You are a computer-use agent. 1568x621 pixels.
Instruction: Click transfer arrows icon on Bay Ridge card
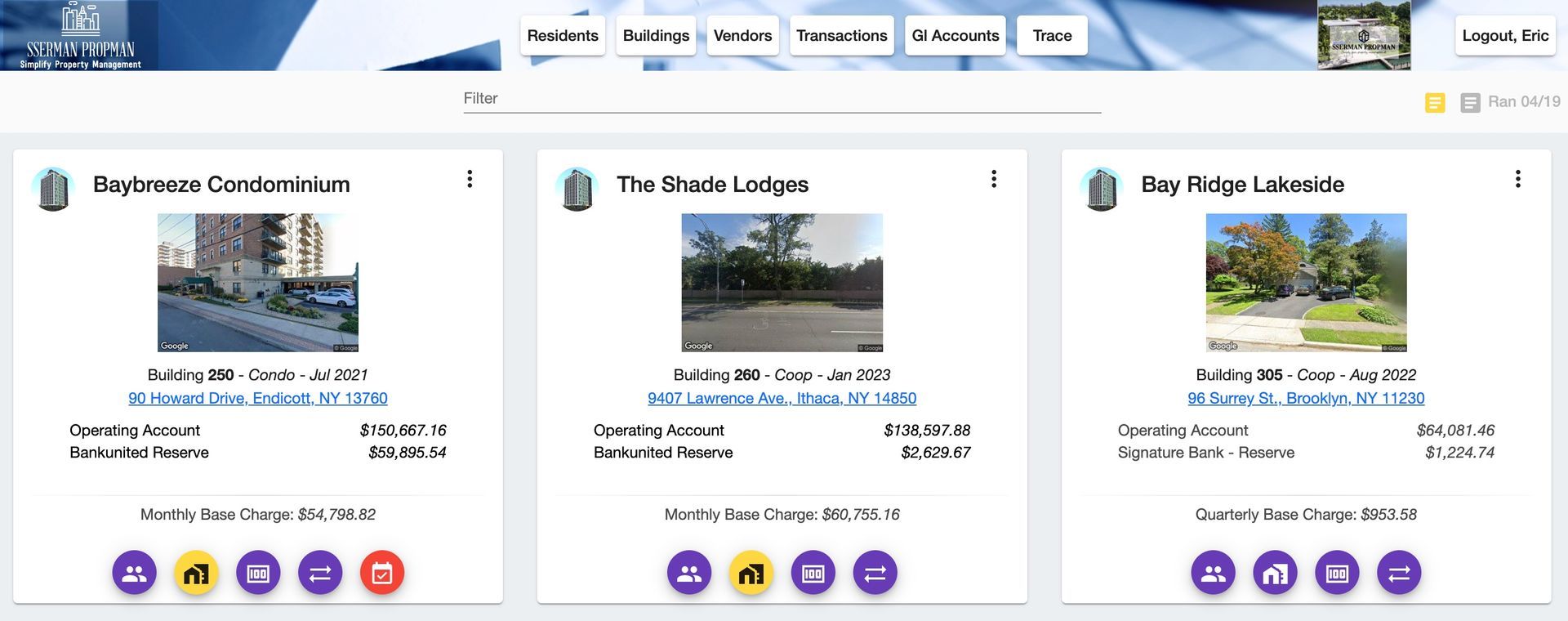1399,573
